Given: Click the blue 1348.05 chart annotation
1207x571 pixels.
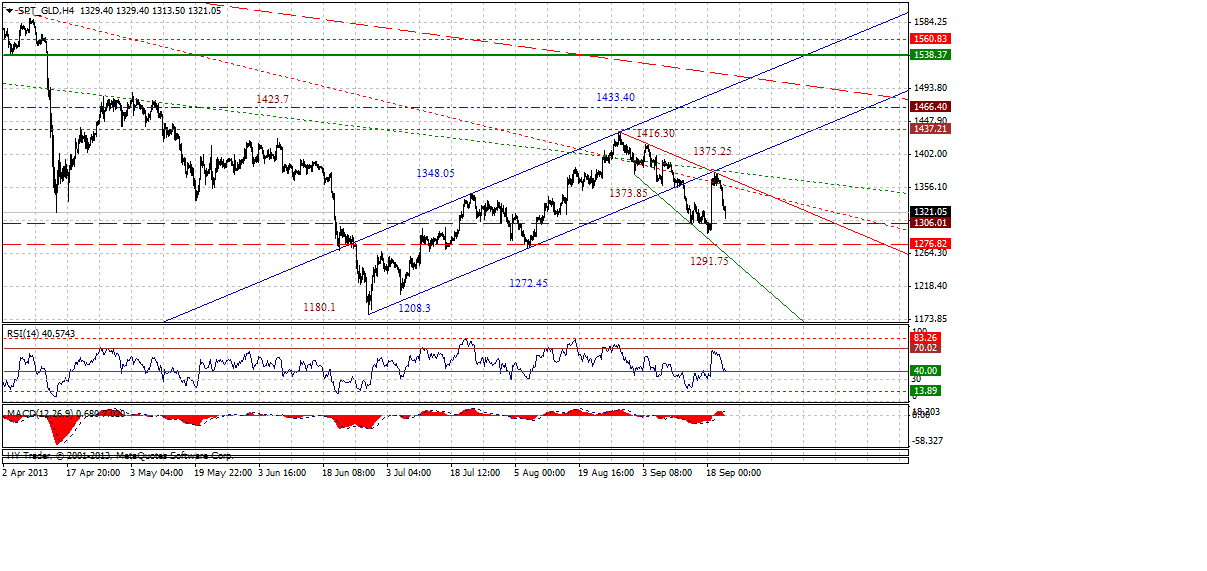Looking at the screenshot, I should tap(435, 173).
